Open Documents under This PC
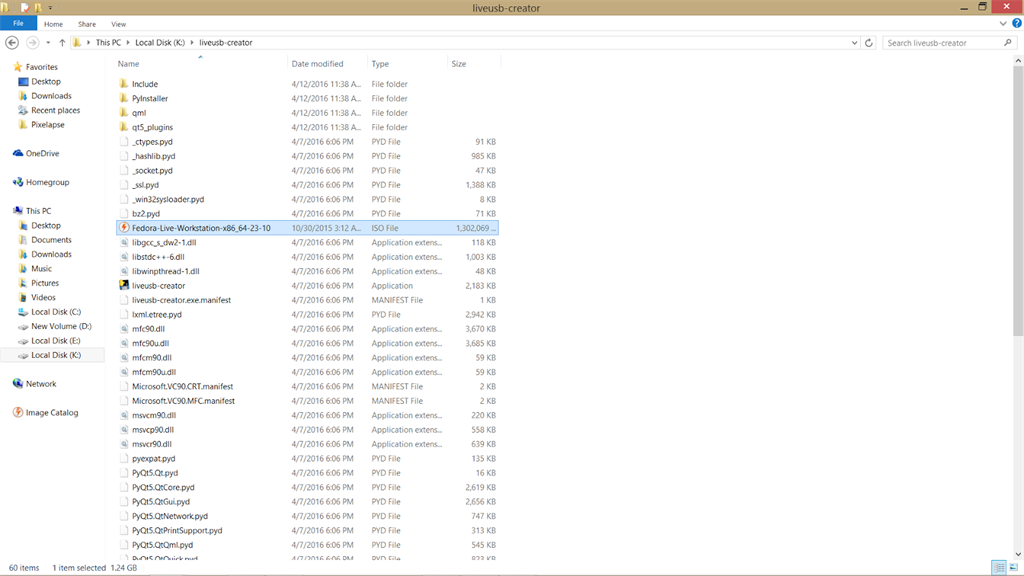Screen dimensions: 1024x576 tap(52, 240)
